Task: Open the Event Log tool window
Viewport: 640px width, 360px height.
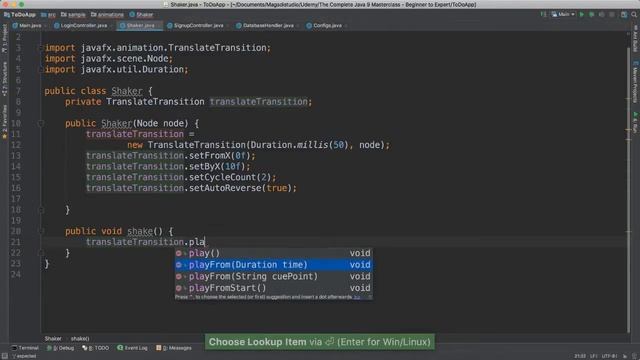Action: [132, 348]
